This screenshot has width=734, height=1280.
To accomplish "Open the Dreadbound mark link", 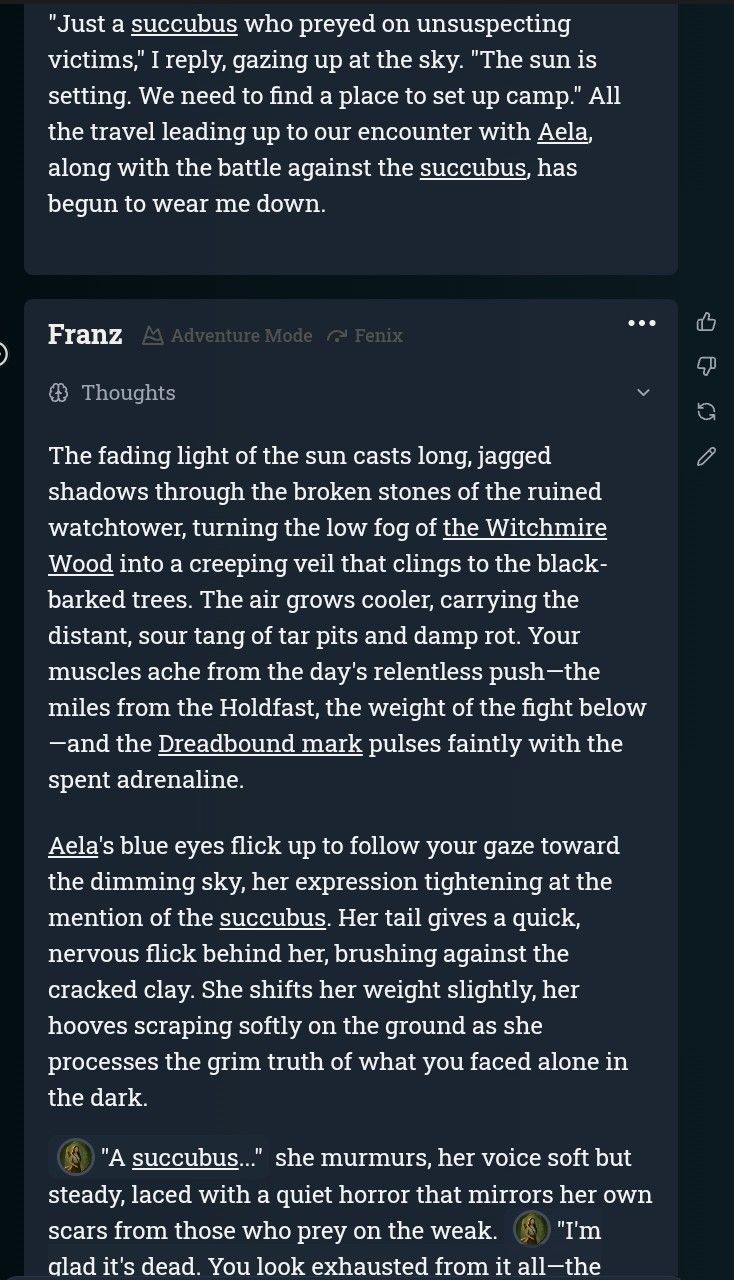I will (260, 744).
